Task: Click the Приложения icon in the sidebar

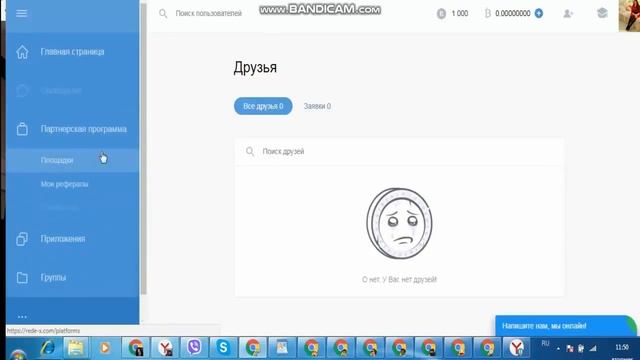Action: pos(22,239)
